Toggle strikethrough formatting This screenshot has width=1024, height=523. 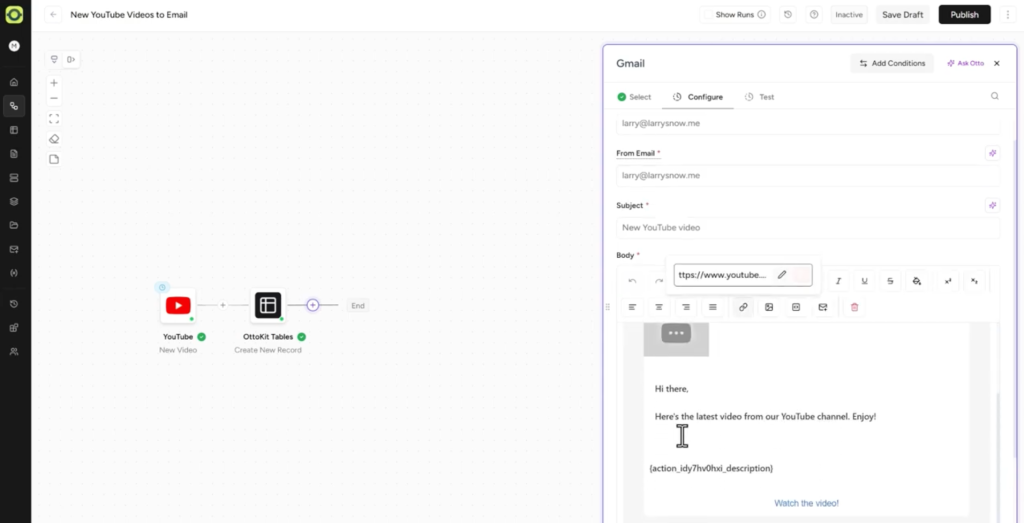tap(890, 281)
